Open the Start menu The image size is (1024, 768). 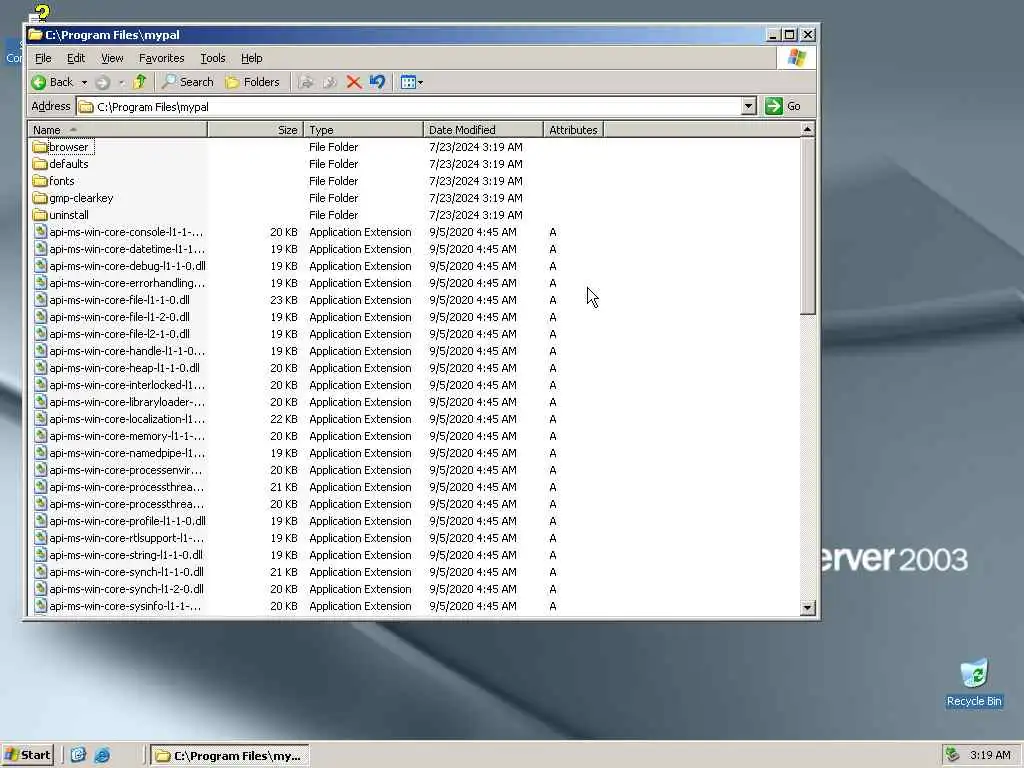tap(27, 755)
